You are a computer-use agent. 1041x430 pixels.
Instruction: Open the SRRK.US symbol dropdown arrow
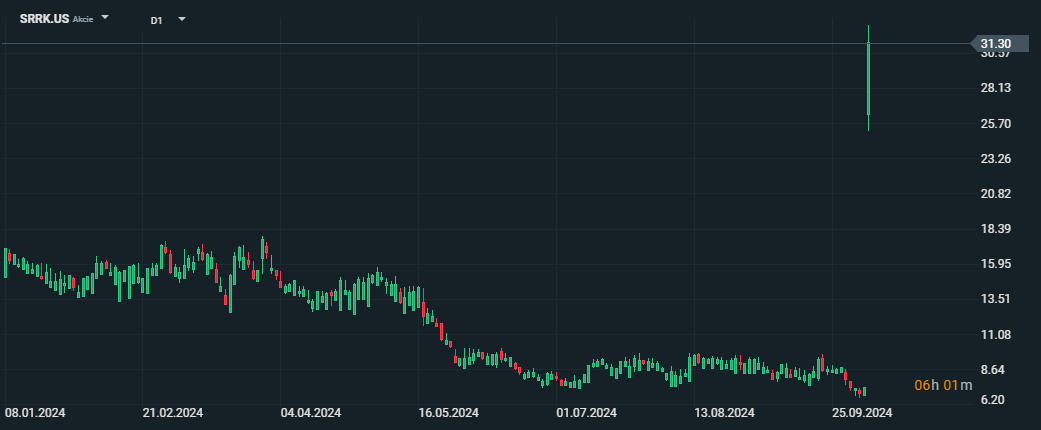(x=105, y=18)
